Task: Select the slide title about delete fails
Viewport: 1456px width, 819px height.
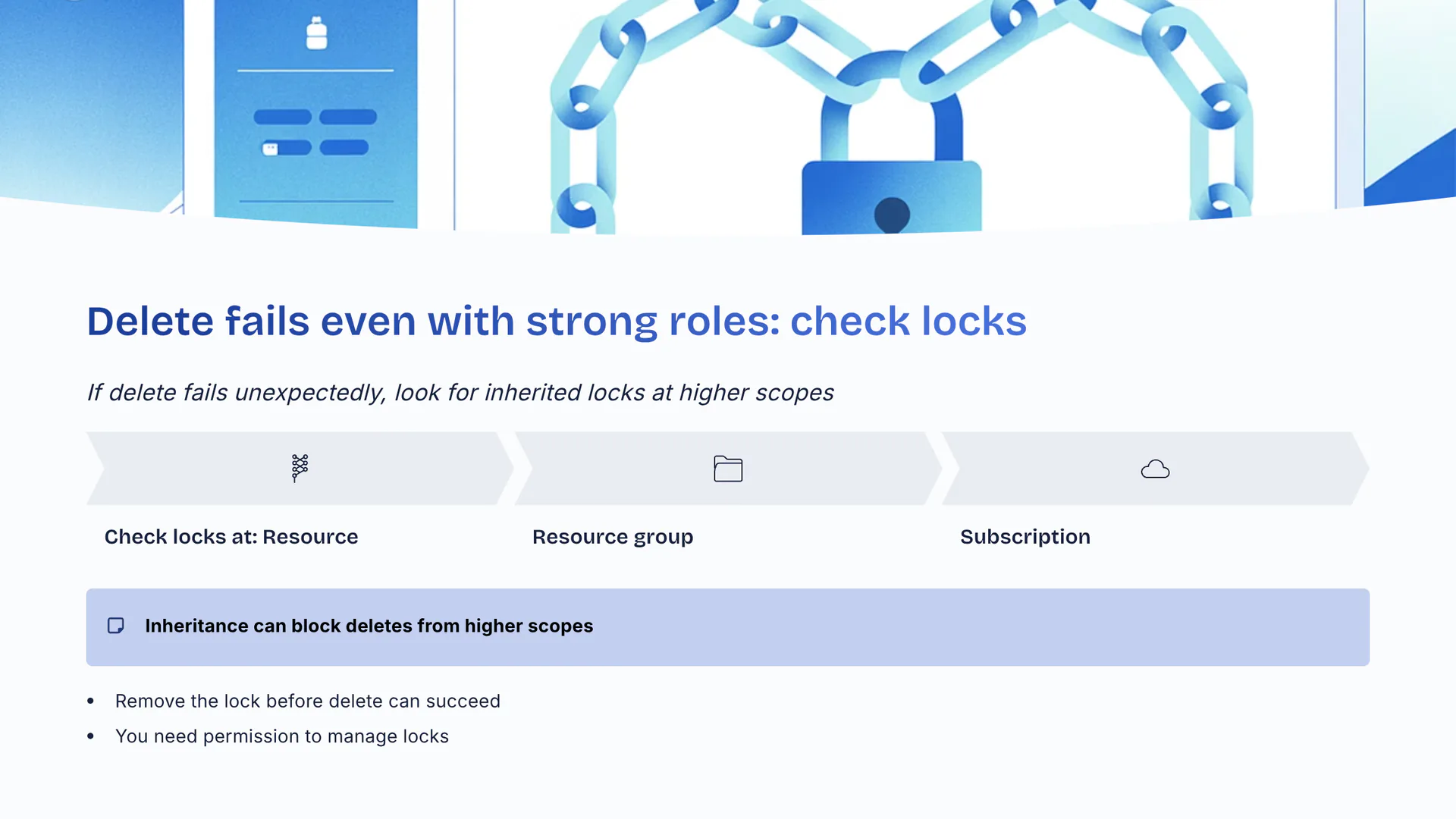Action: click(556, 321)
